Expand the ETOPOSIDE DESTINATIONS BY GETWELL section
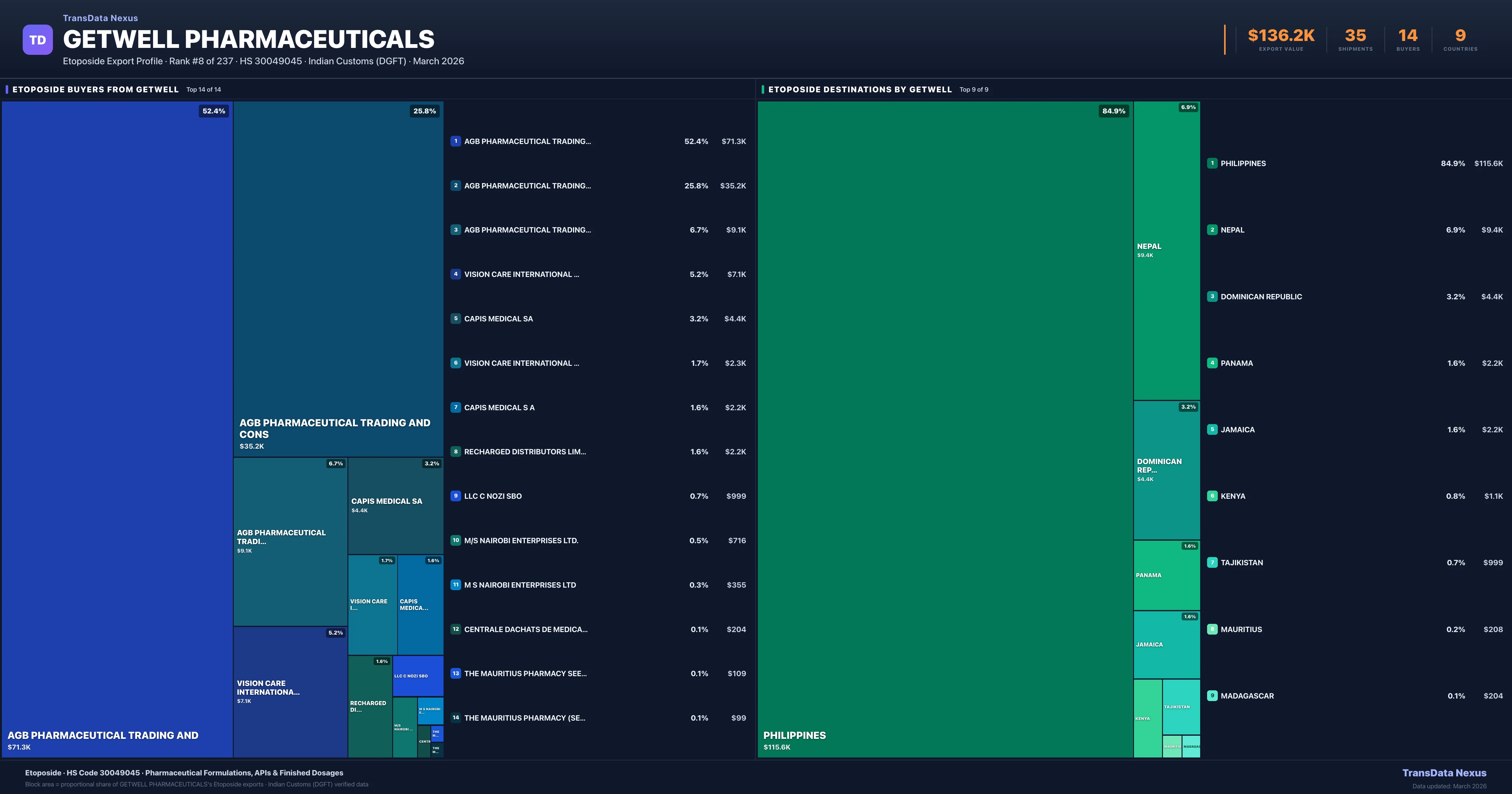The width and height of the screenshot is (1512, 794). (x=861, y=89)
